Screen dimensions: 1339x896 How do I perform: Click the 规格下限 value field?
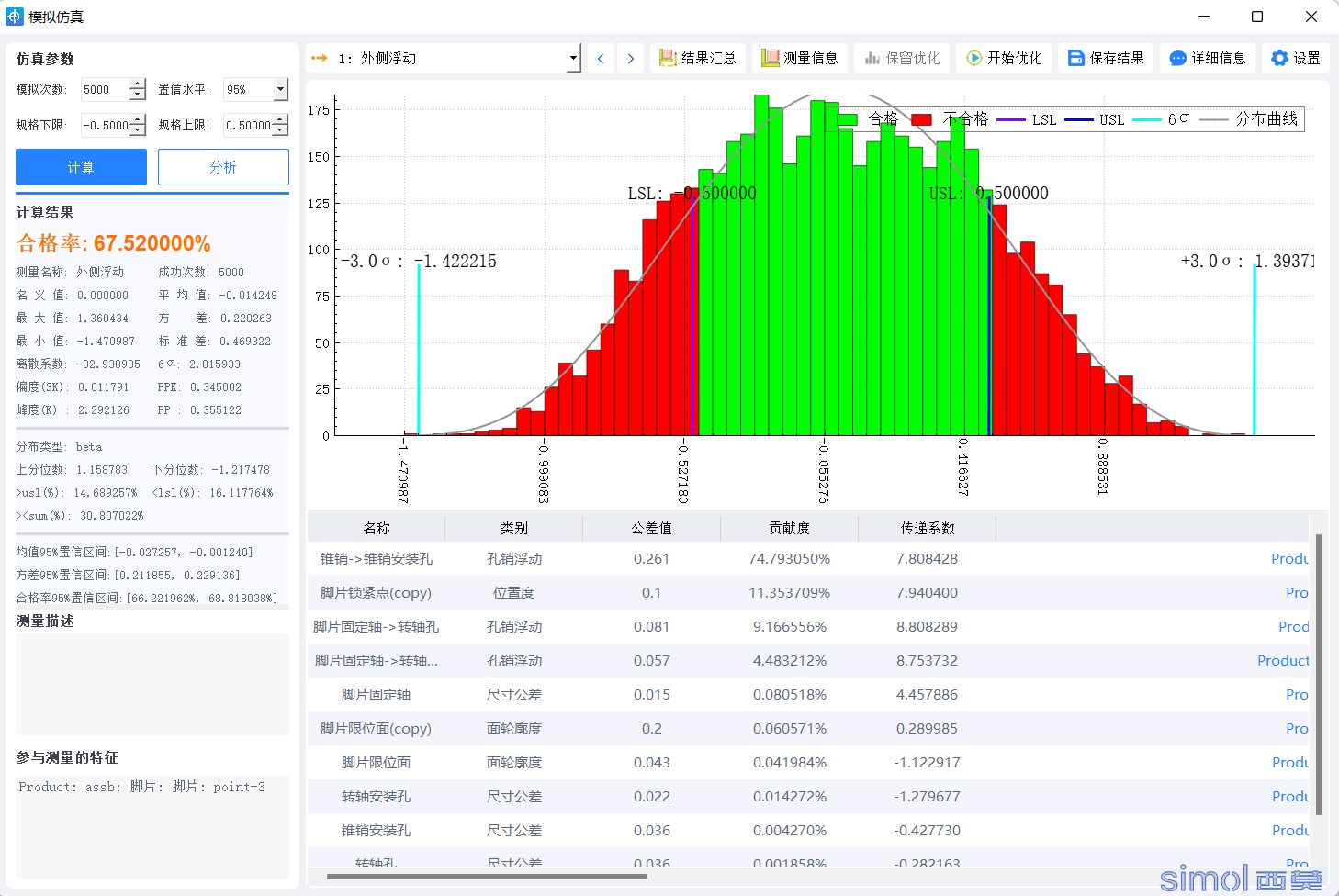pyautogui.click(x=105, y=125)
